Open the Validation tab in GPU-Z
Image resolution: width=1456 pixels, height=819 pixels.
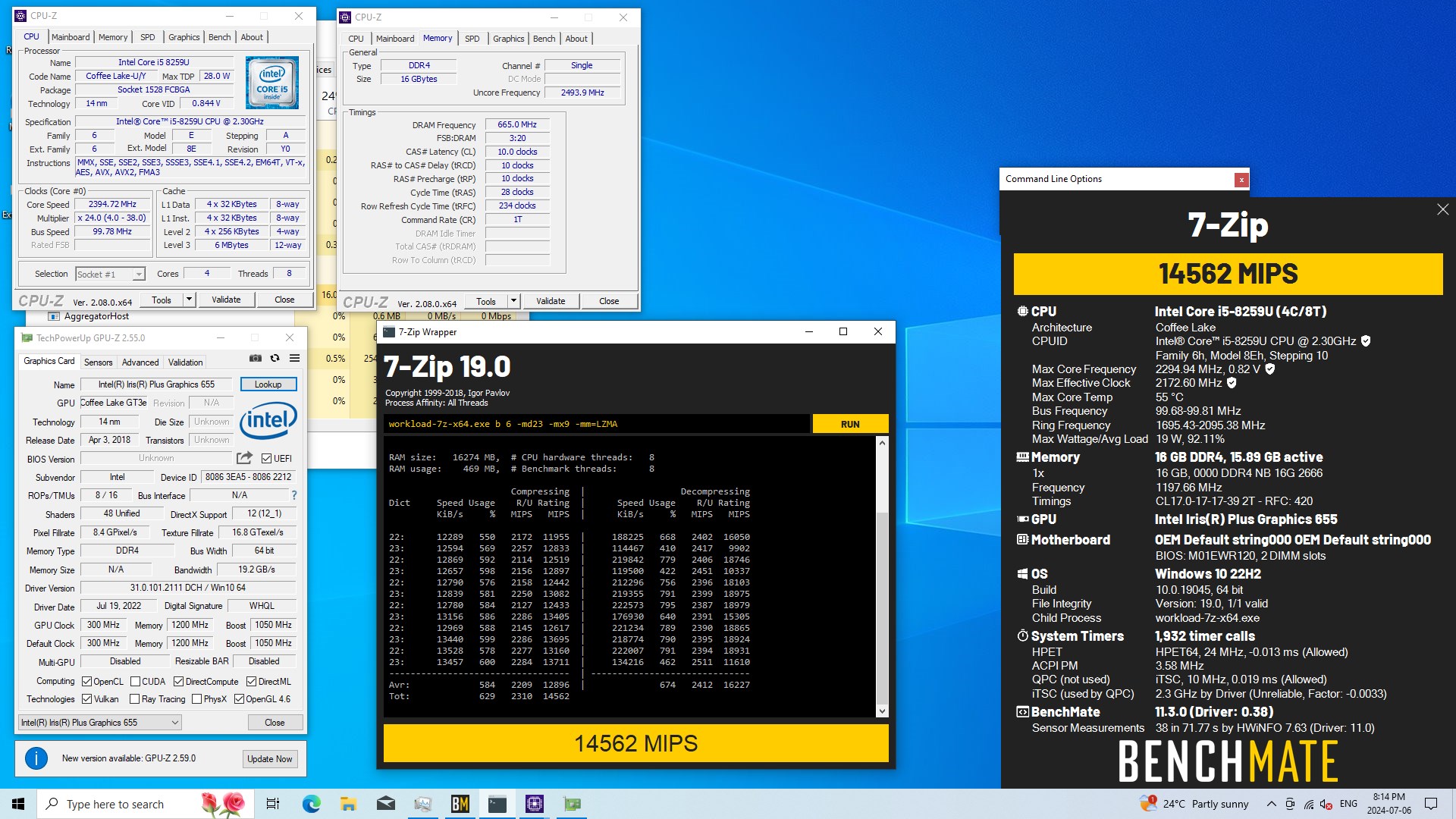pyautogui.click(x=185, y=362)
